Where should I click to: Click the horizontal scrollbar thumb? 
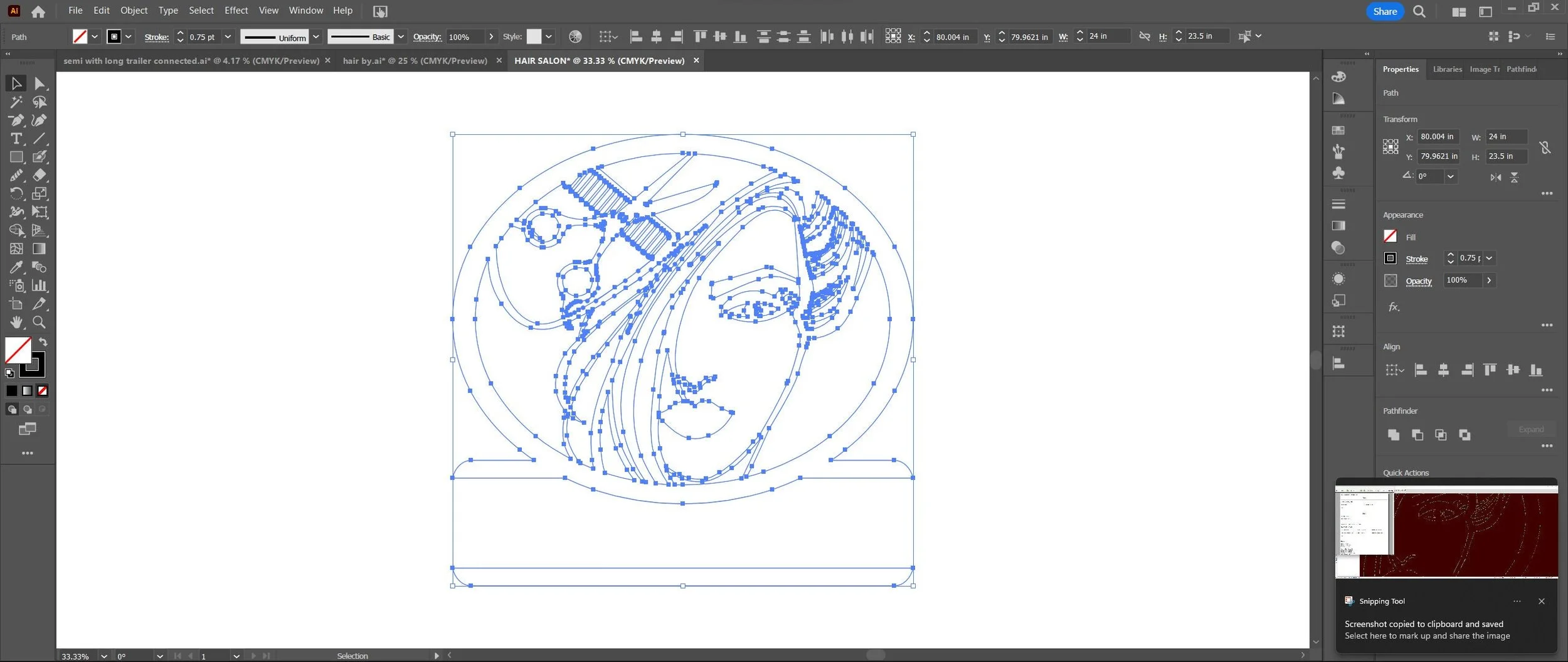click(876, 655)
